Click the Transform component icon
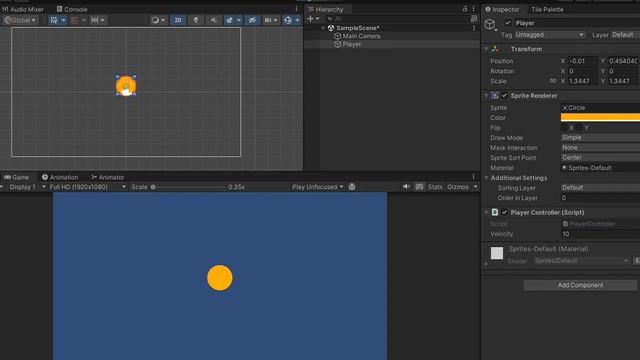The image size is (640, 360). coord(495,49)
